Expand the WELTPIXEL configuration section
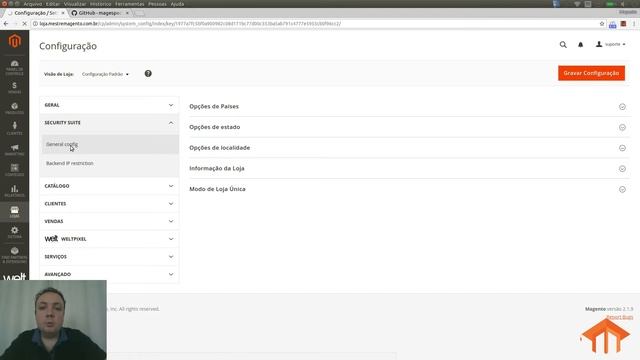 click(109, 239)
